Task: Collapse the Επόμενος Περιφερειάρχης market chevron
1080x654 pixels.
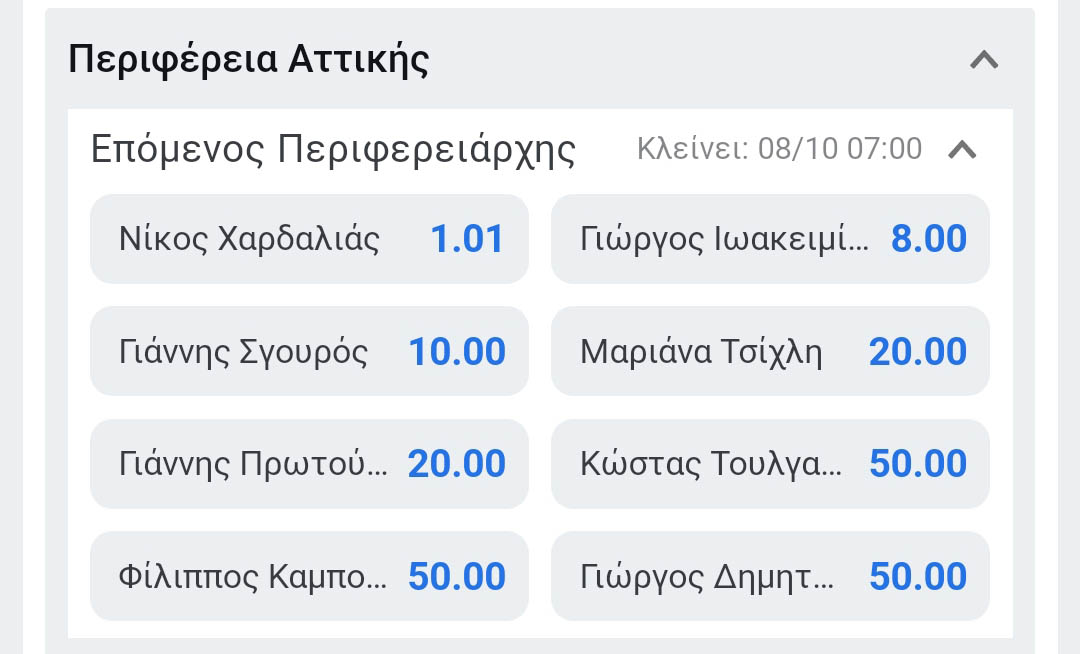Action: coord(962,150)
